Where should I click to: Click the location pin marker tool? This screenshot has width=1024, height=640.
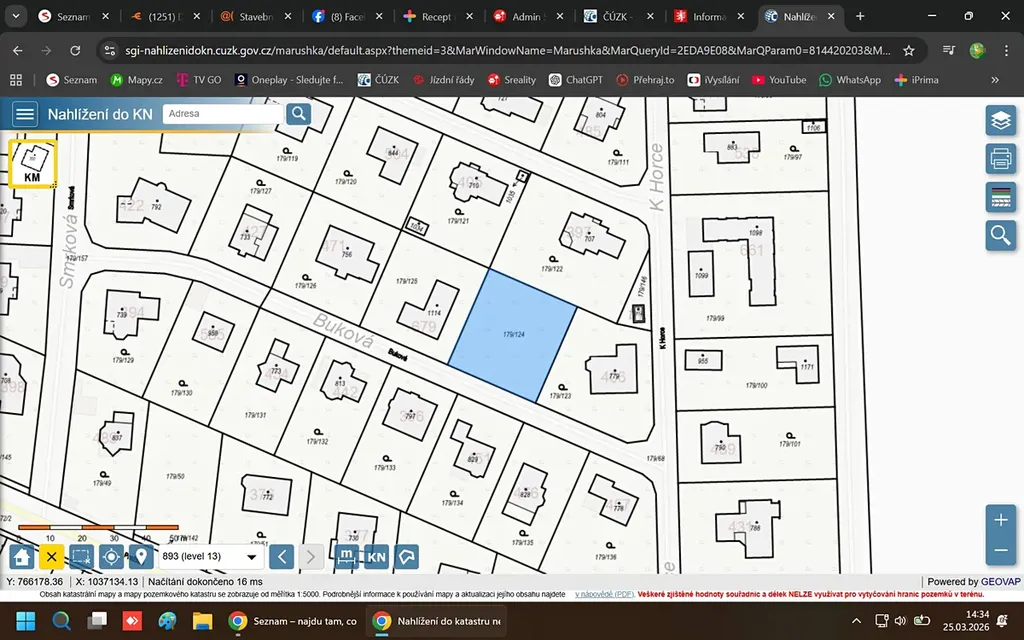141,557
